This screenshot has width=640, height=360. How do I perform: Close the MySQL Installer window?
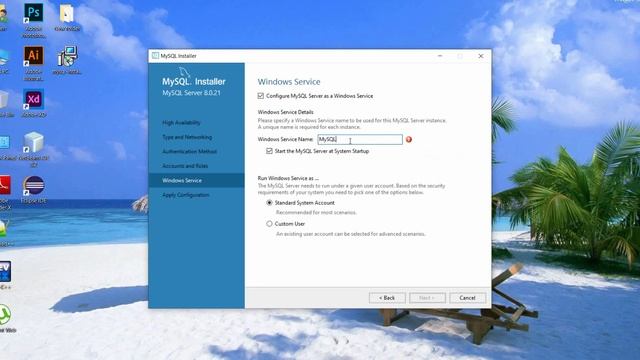(481, 56)
